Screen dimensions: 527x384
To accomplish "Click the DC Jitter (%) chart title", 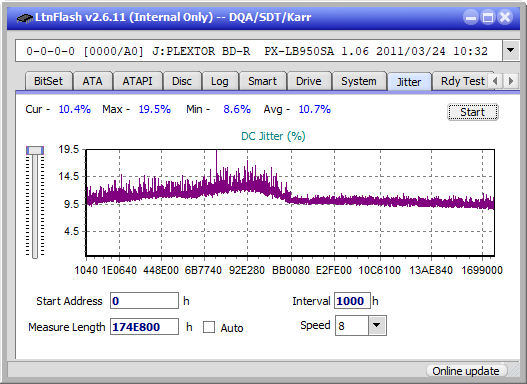I will pos(273,136).
